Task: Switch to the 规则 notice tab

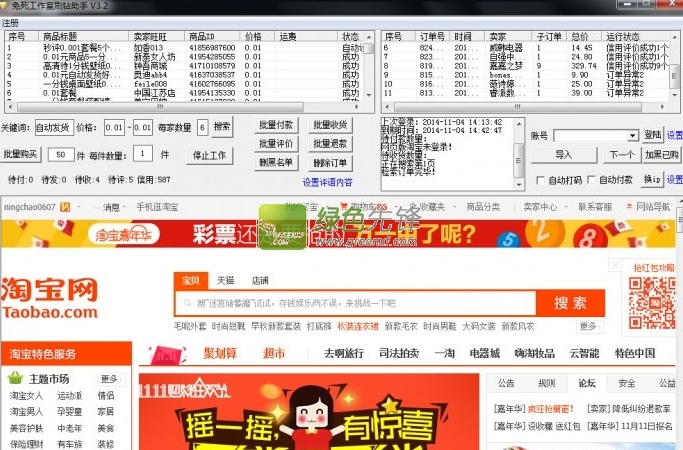Action: coord(546,383)
